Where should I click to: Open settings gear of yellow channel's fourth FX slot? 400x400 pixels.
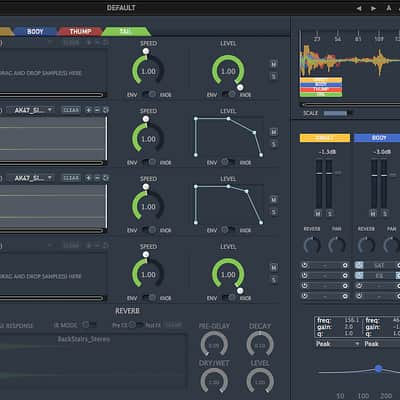(345, 296)
